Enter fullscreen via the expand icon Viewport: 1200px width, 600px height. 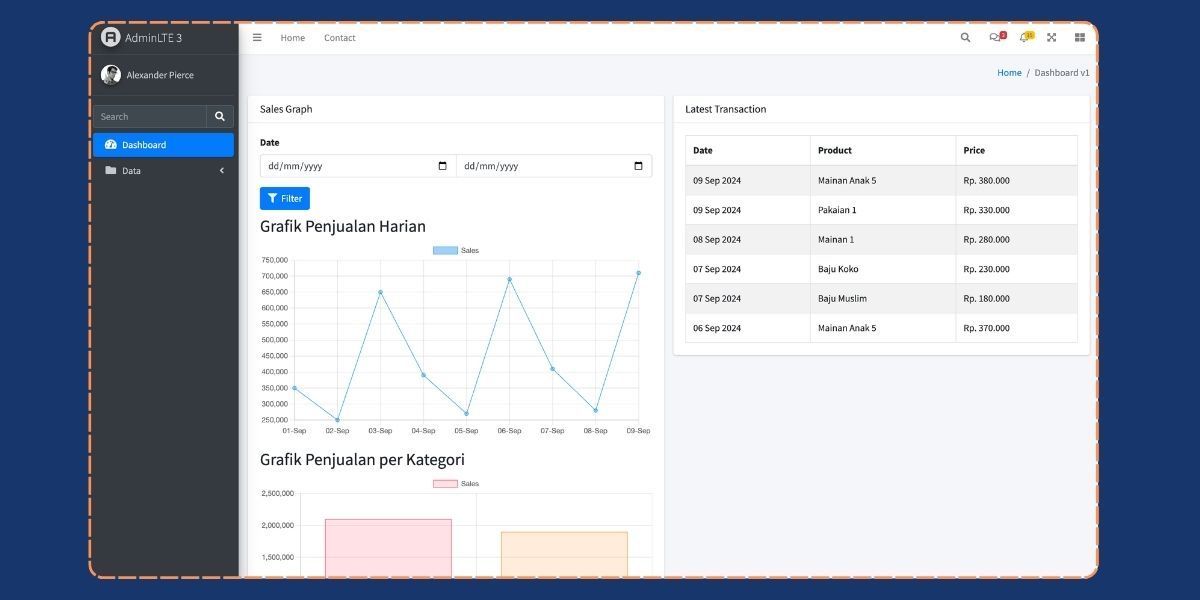tap(1051, 37)
